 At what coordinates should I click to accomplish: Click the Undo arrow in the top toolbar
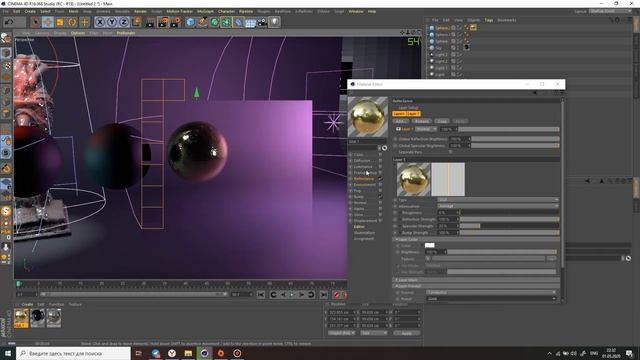9,22
